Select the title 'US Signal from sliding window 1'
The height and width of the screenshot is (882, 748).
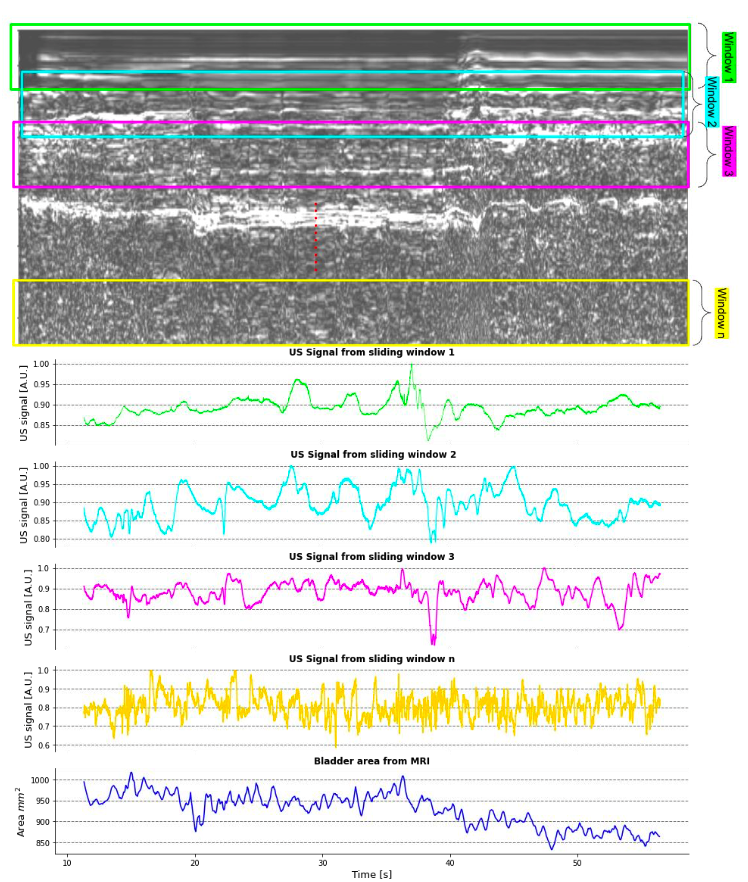point(371,353)
